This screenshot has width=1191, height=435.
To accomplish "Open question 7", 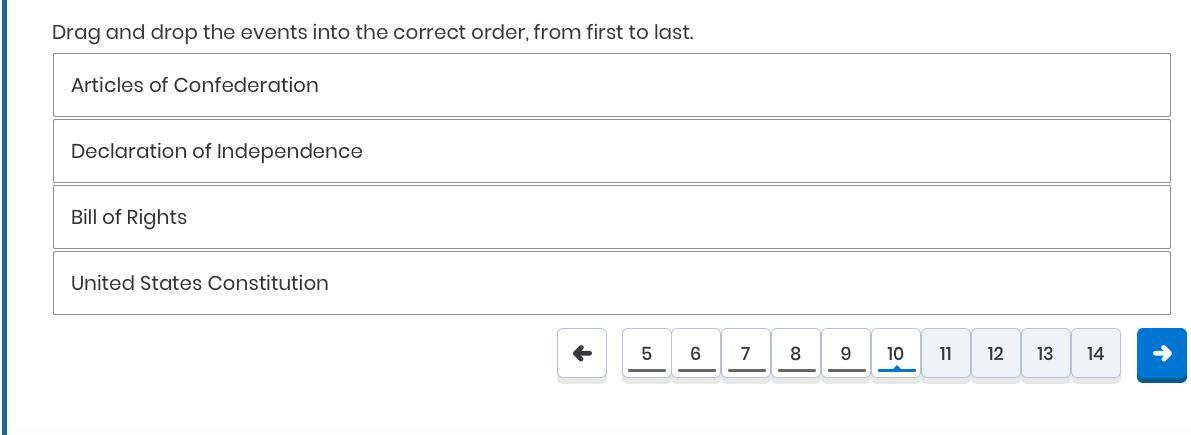I will point(746,353).
